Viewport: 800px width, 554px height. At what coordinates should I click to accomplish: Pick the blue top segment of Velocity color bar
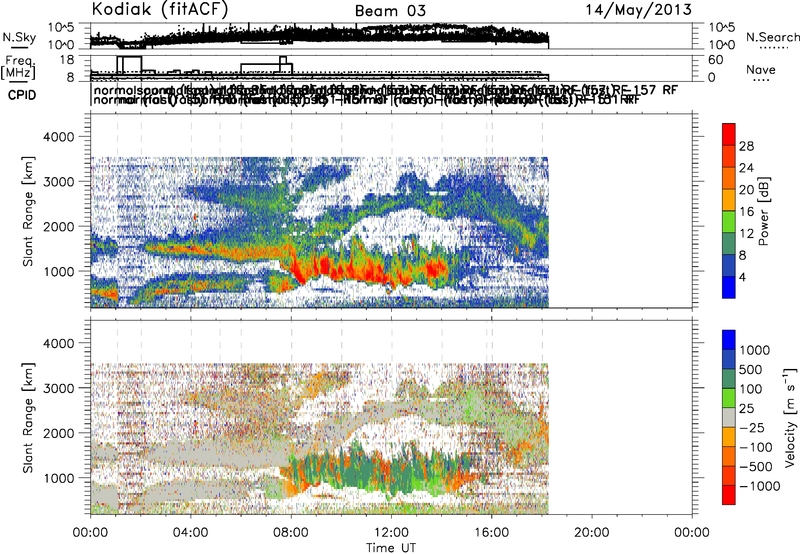(729, 340)
